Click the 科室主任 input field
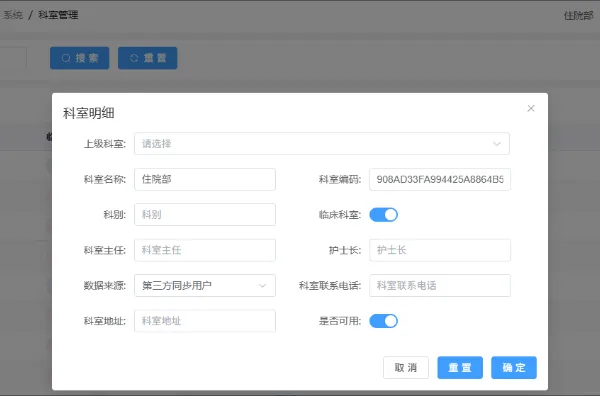Viewport: 600px width, 396px height. click(205, 250)
